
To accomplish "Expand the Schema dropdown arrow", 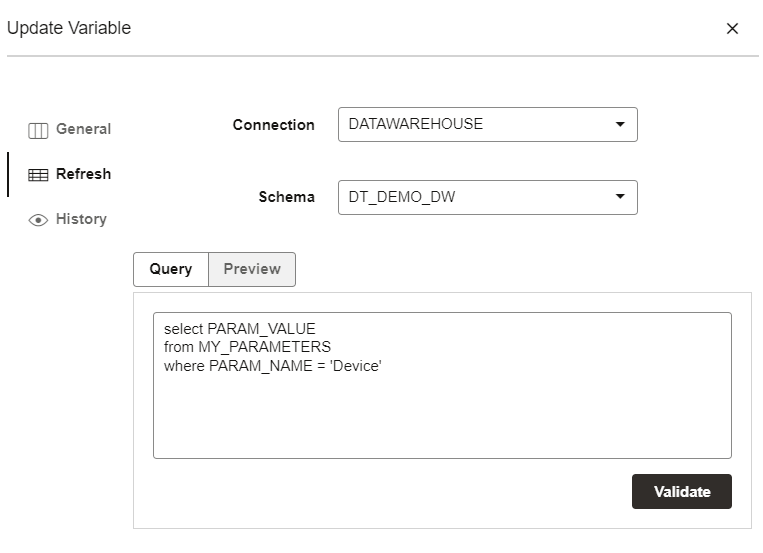I will coord(620,197).
